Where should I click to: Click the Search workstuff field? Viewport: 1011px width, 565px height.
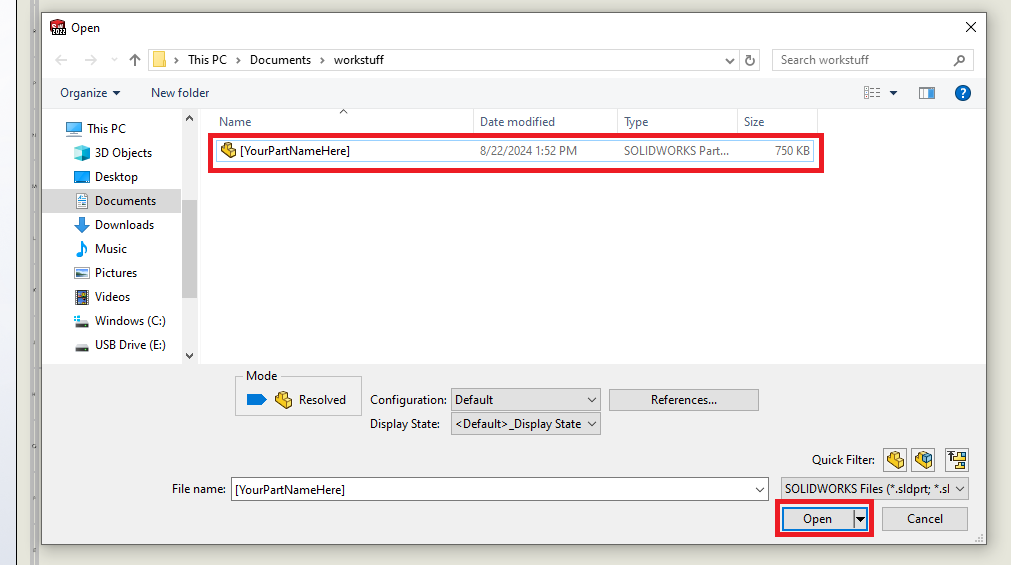click(x=864, y=60)
